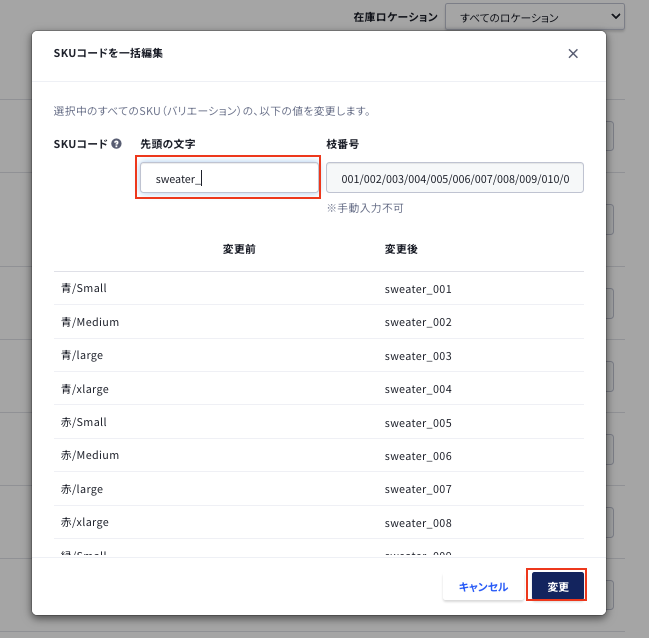Click the 変更前 column header
The height and width of the screenshot is (638, 649).
tap(239, 249)
